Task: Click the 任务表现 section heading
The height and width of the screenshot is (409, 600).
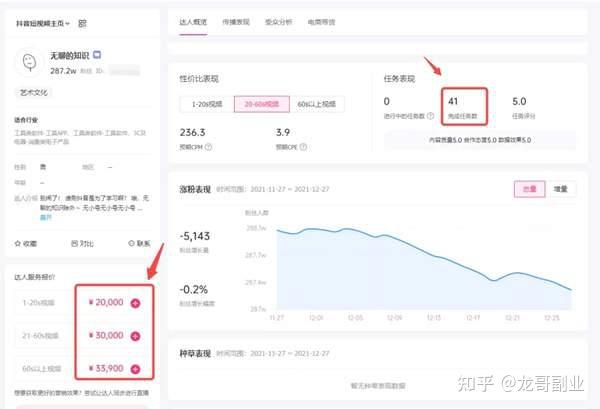Action: [x=399, y=79]
